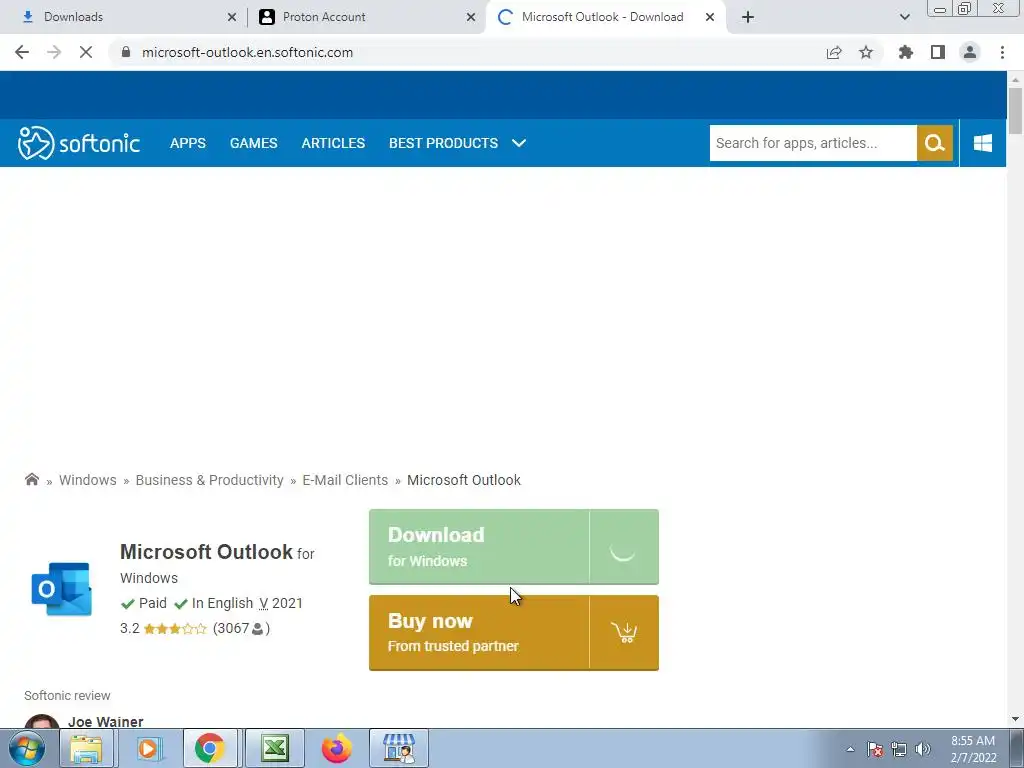Click the store app icon in taskbar
This screenshot has height=768, width=1024.
399,748
